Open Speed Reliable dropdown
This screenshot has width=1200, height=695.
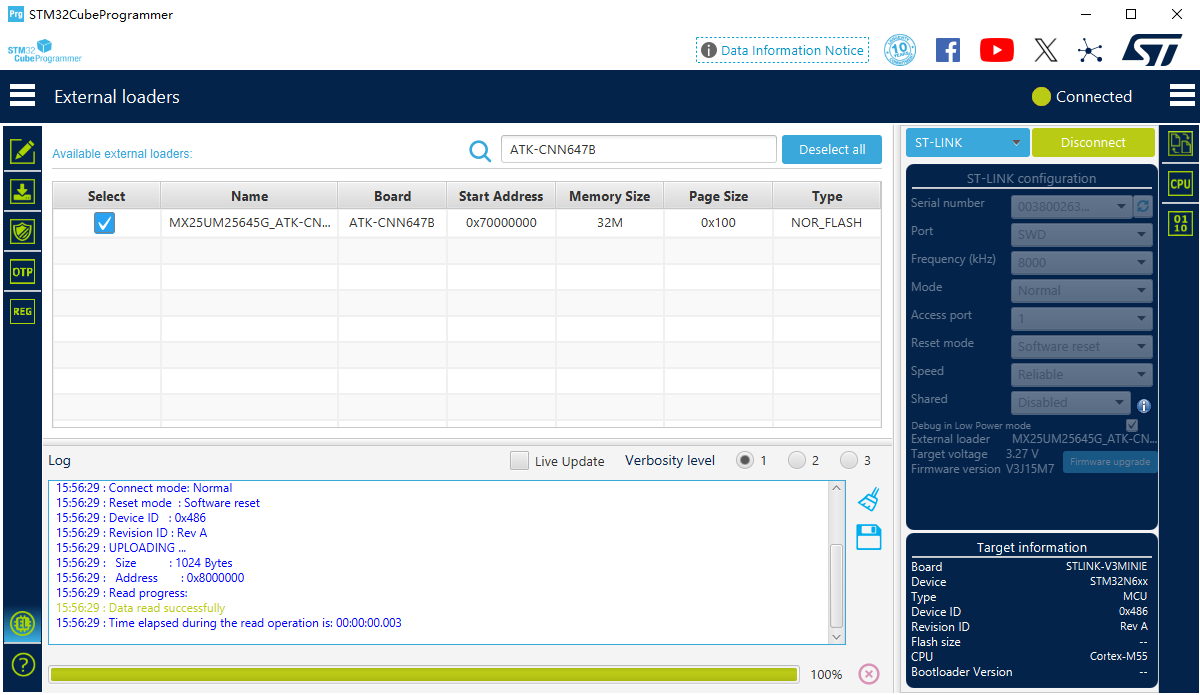point(1081,375)
